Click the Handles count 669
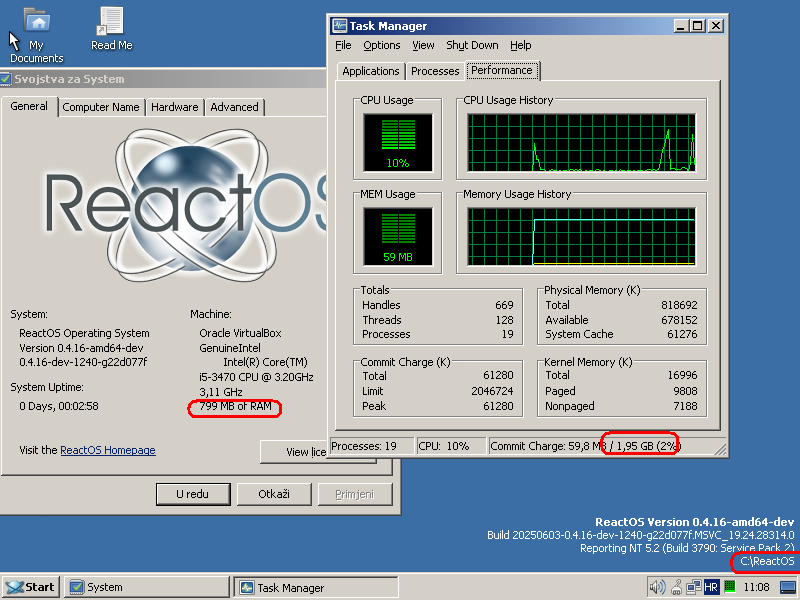The width and height of the screenshot is (800, 600). (504, 305)
